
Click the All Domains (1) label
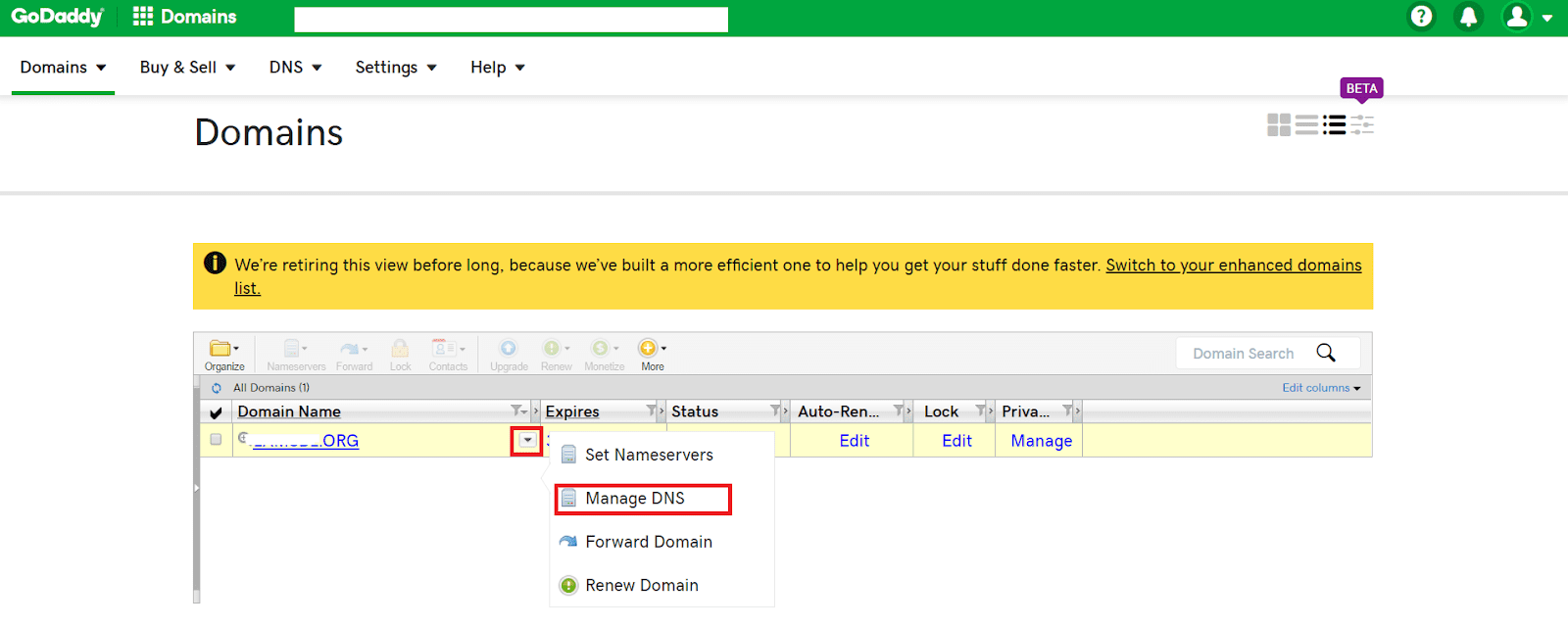coord(271,388)
